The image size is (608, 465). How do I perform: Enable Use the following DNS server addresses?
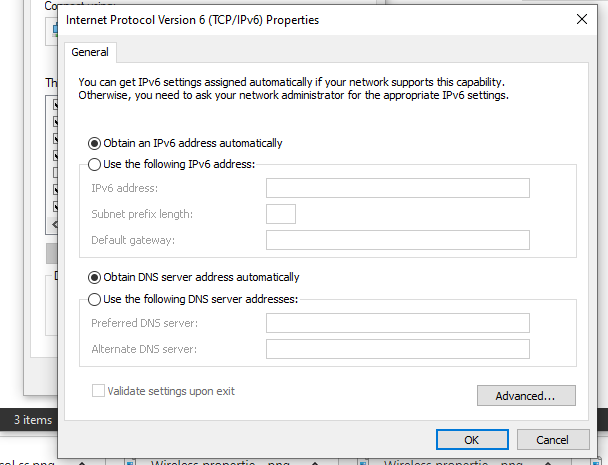pyautogui.click(x=96, y=299)
